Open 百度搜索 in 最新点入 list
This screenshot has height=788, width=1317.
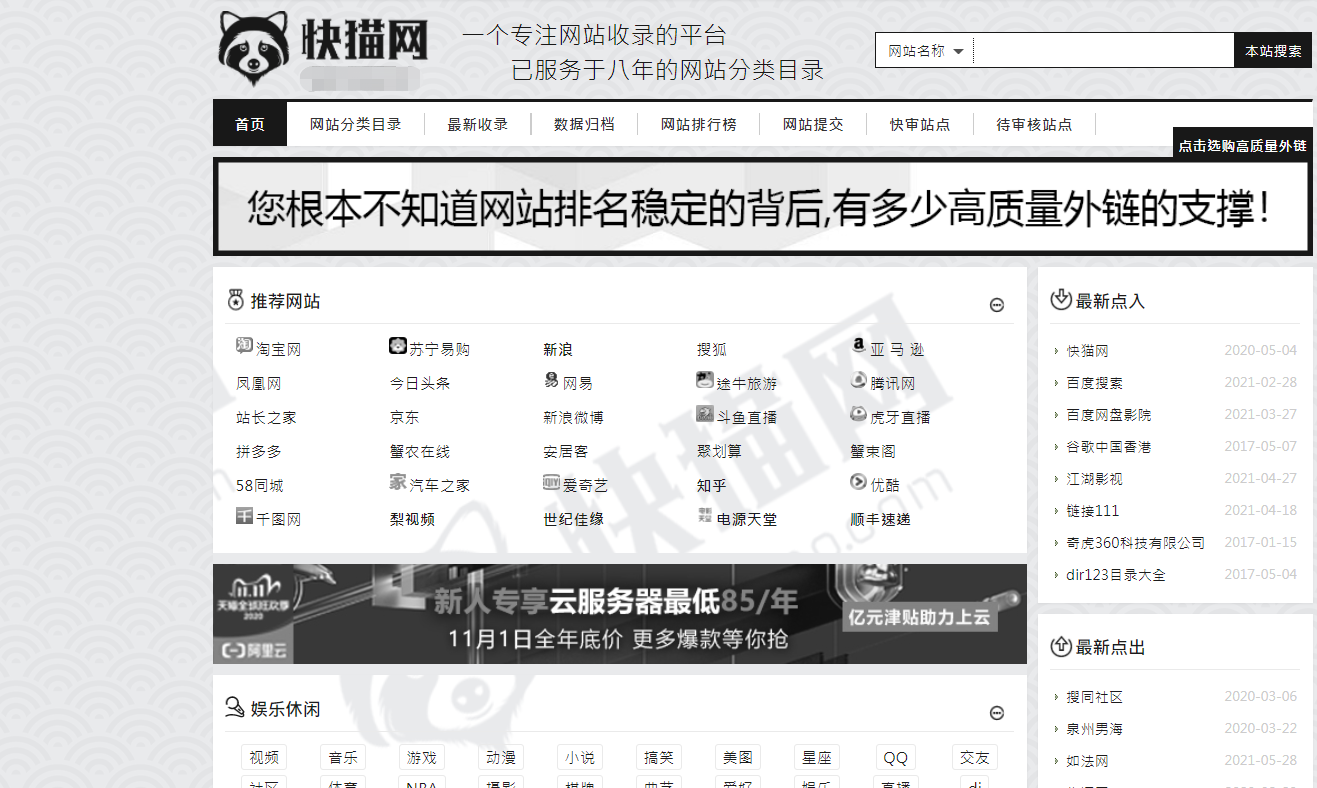[x=1094, y=383]
